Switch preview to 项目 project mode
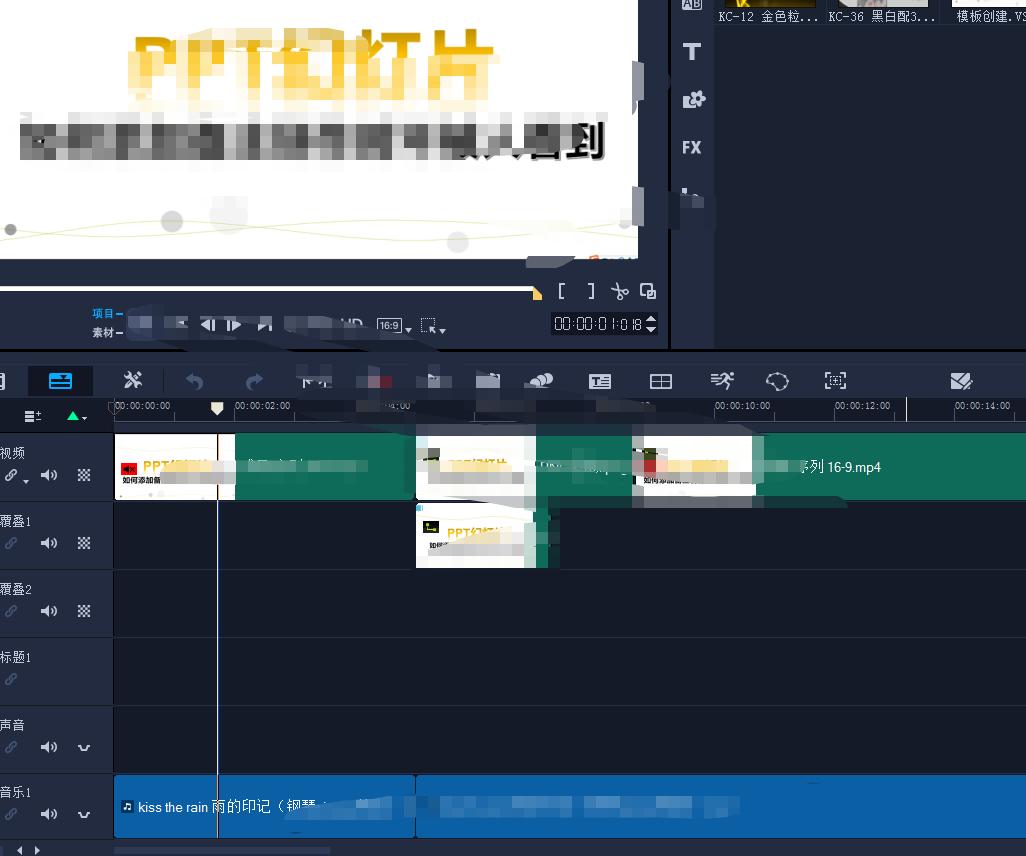 (103, 313)
